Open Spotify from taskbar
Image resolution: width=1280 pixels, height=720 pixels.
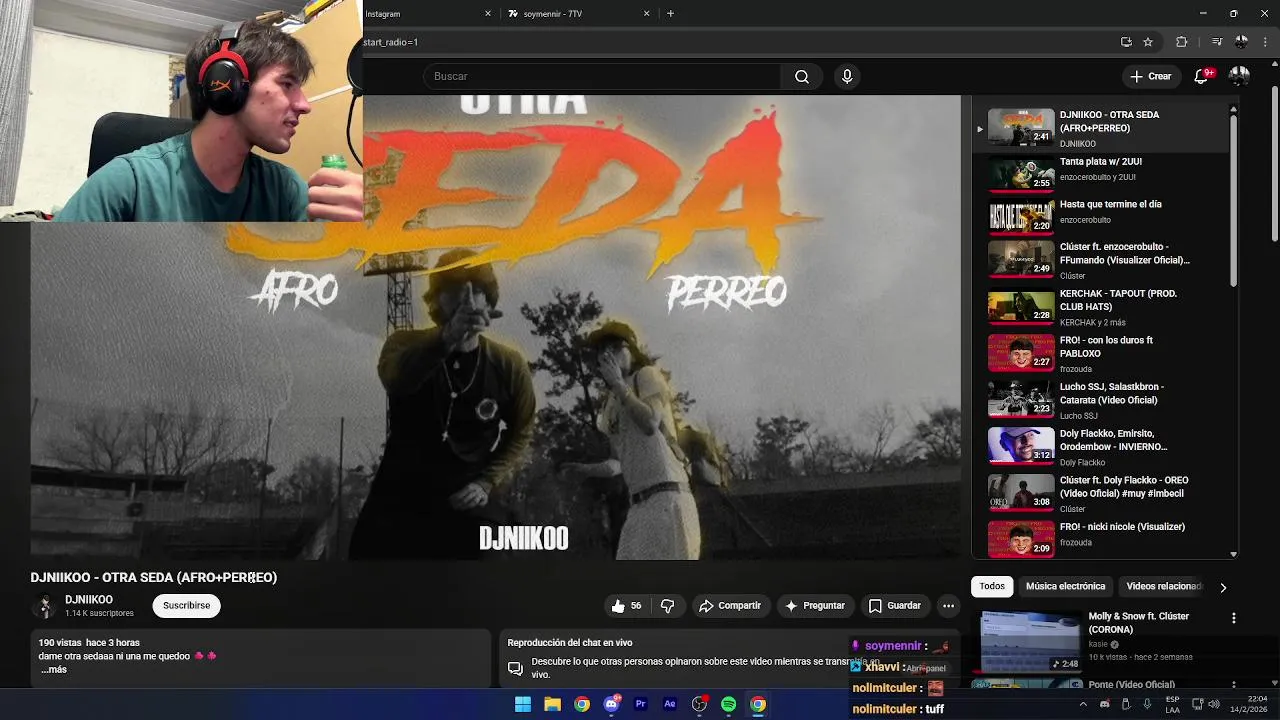tap(729, 704)
